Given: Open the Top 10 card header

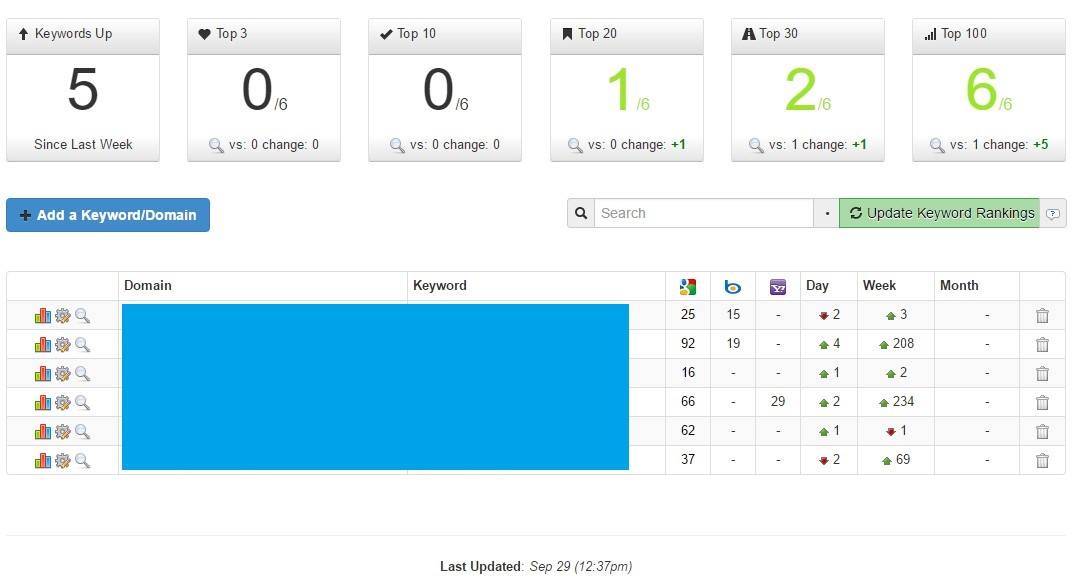Looking at the screenshot, I should click(445, 36).
